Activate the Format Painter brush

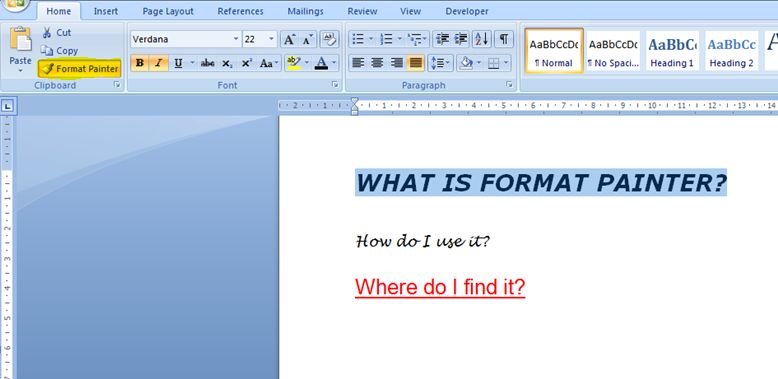(x=80, y=68)
